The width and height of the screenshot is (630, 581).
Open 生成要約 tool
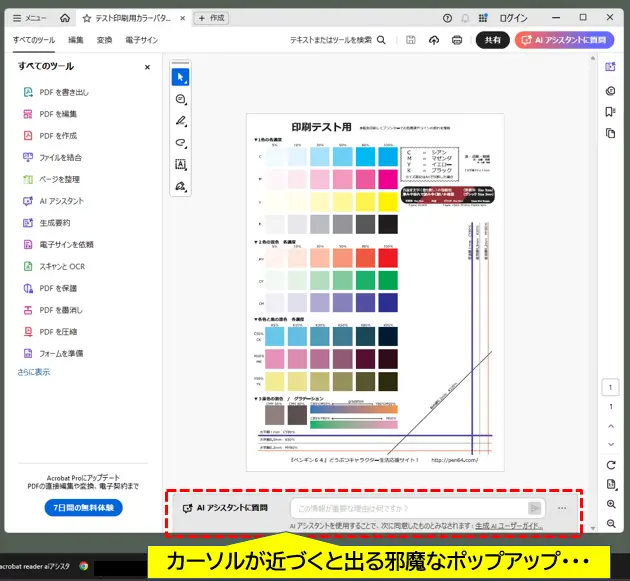pos(47,223)
